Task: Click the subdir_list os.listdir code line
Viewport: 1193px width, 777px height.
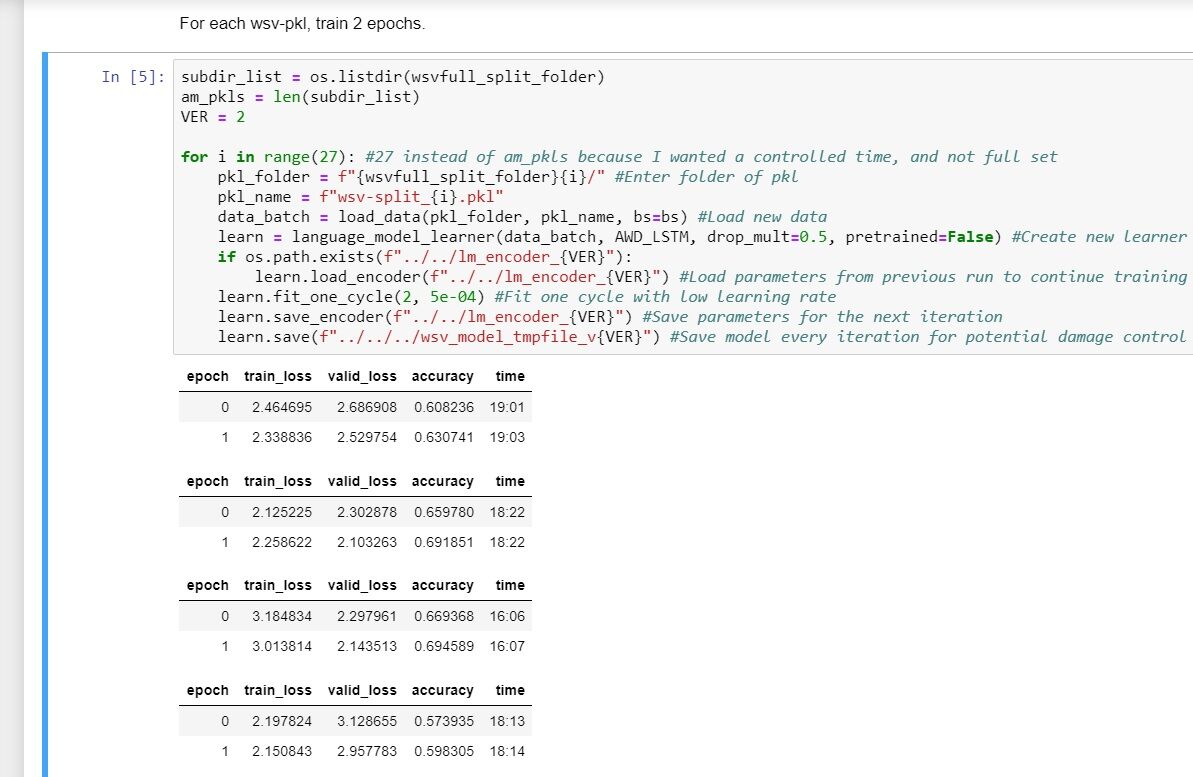Action: coord(392,77)
